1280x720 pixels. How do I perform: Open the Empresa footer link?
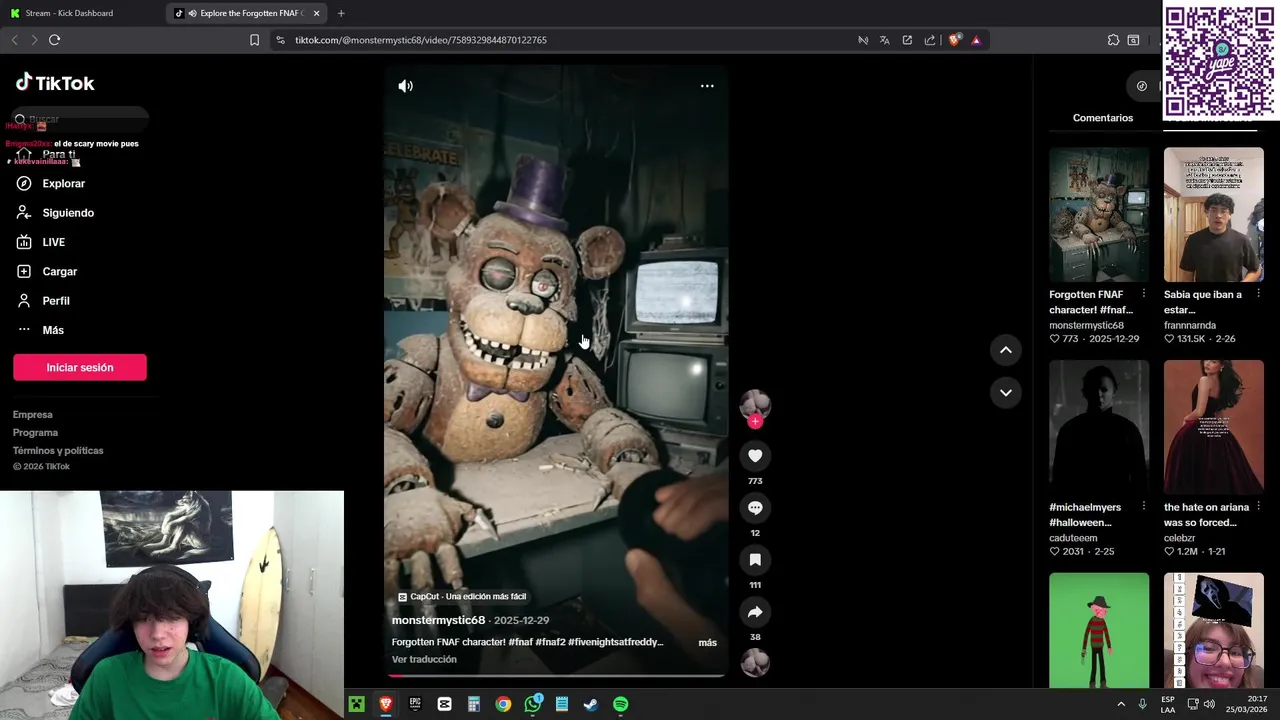[33, 414]
